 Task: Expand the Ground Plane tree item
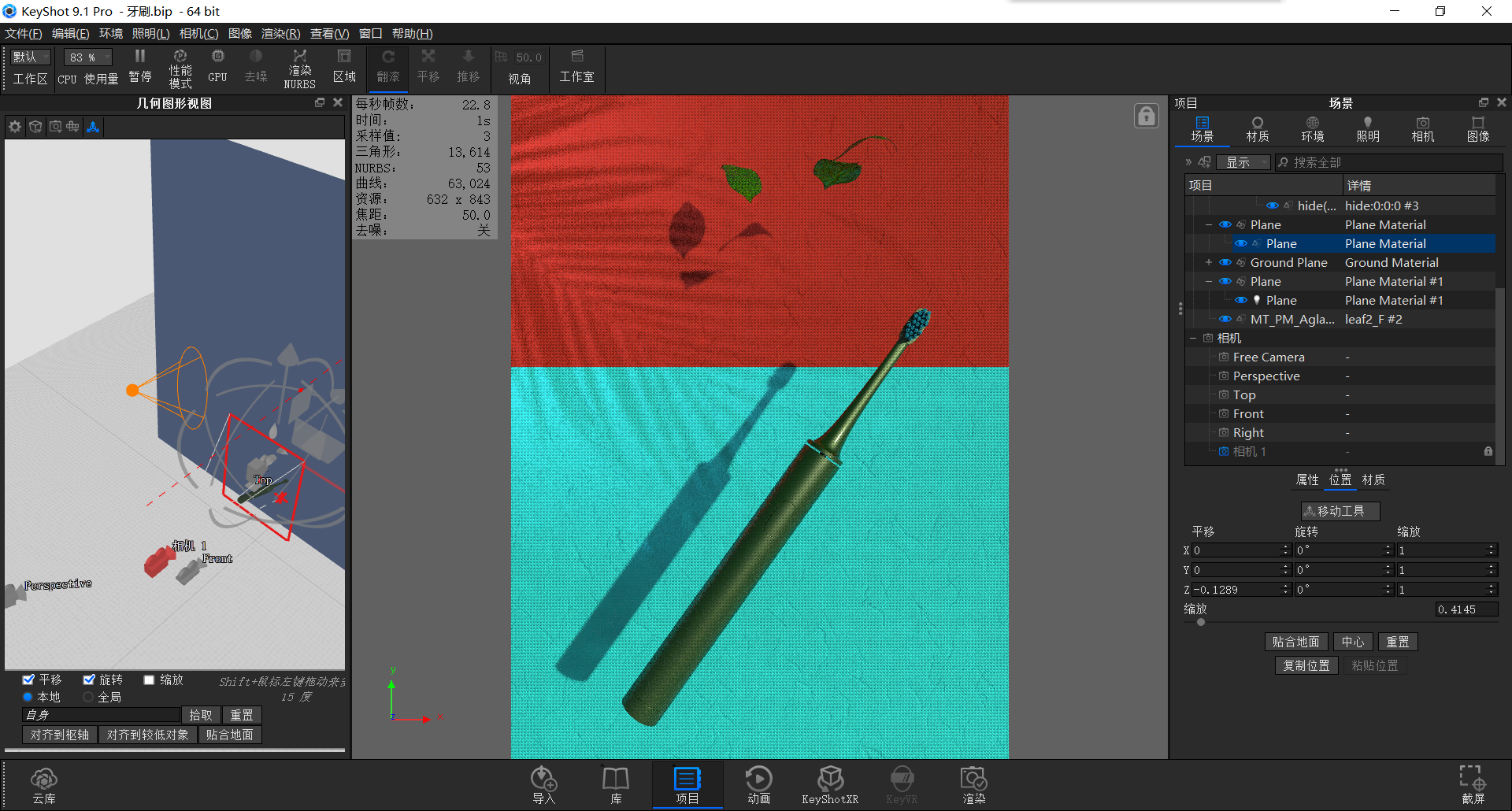click(x=1209, y=262)
